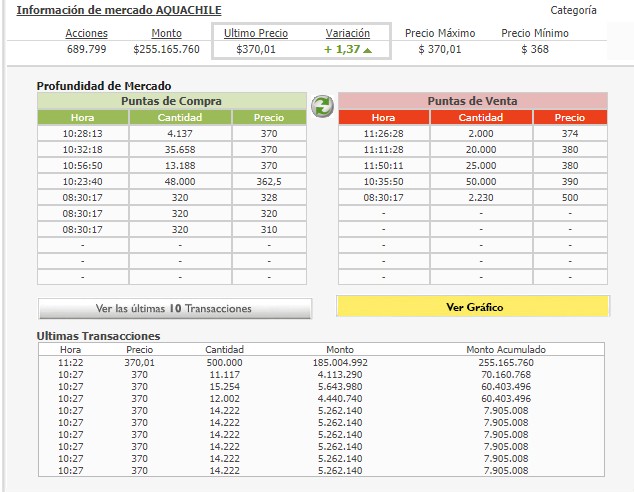Screen dimensions: 634x492
Task: Select buy price 328
Action: [269, 198]
